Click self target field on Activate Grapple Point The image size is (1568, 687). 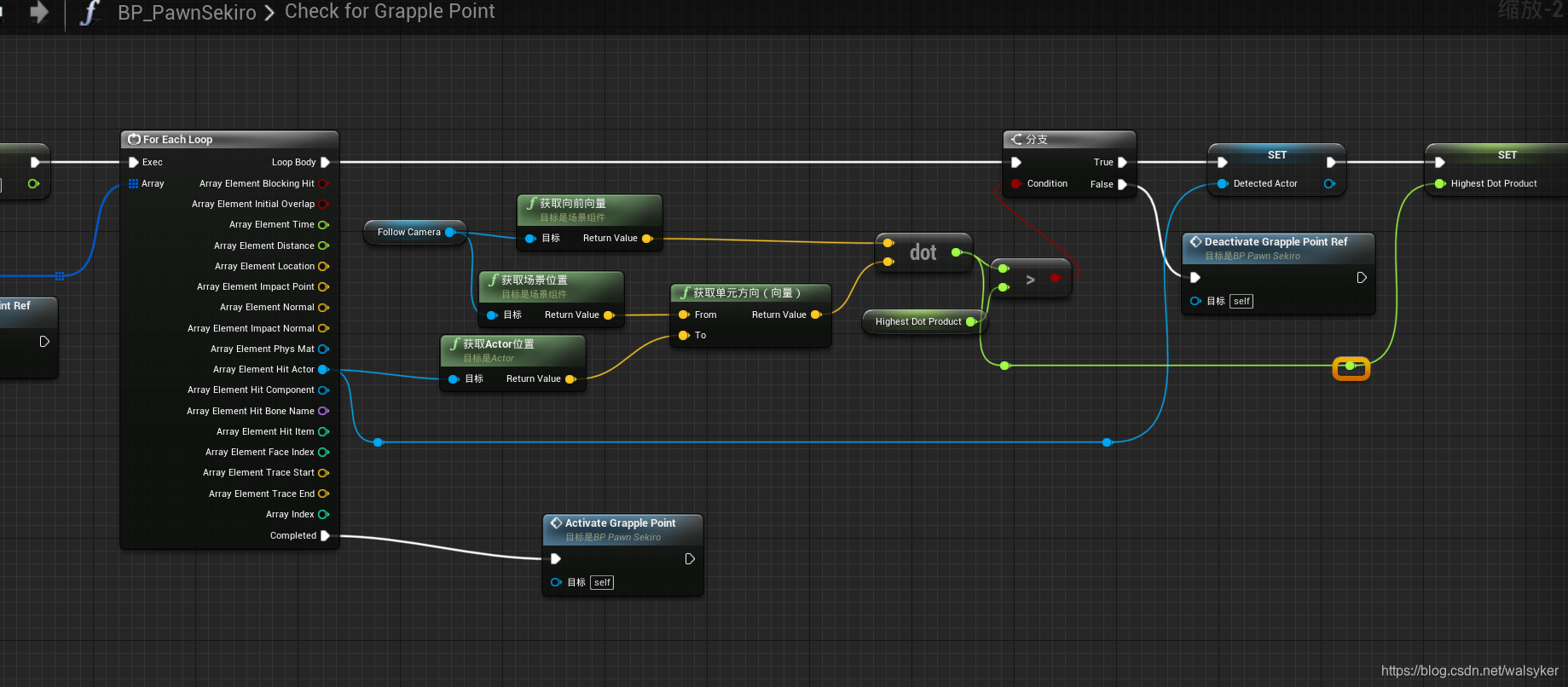tap(602, 582)
